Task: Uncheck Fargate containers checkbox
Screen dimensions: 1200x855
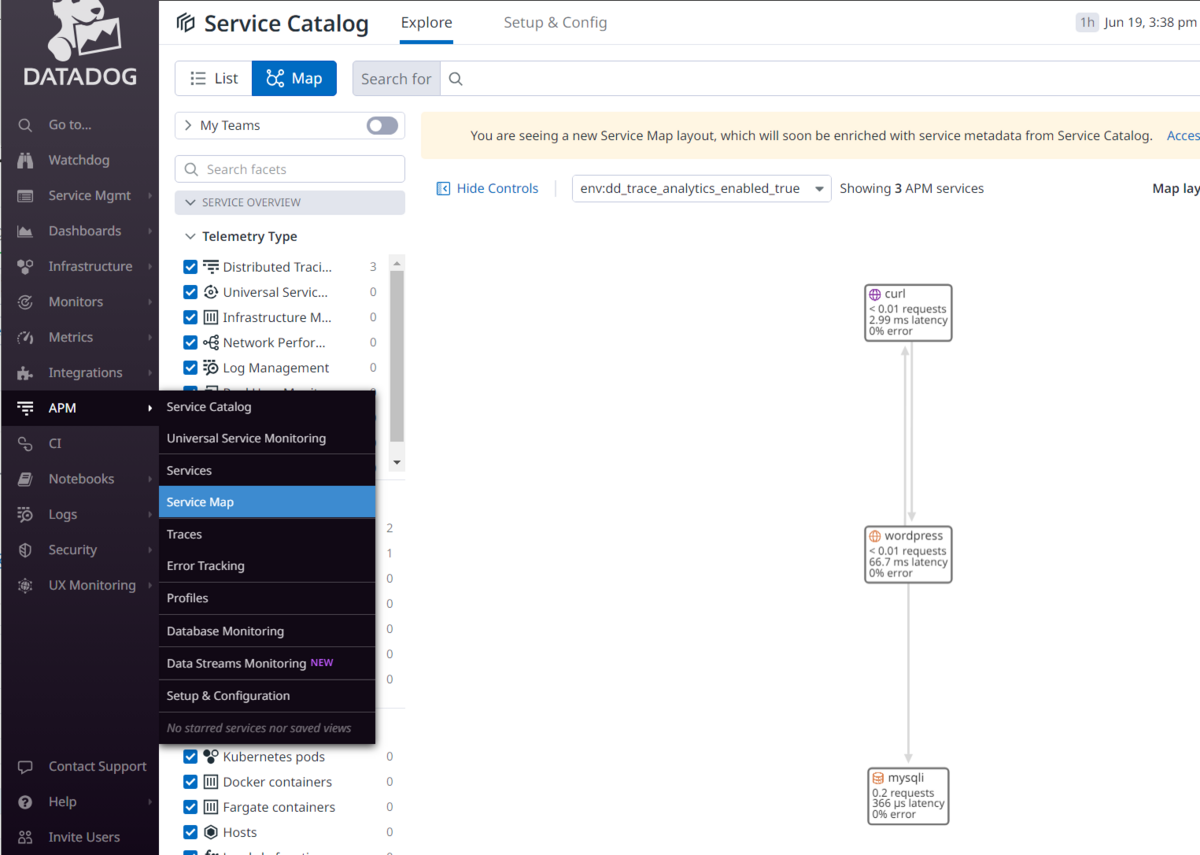Action: 190,807
